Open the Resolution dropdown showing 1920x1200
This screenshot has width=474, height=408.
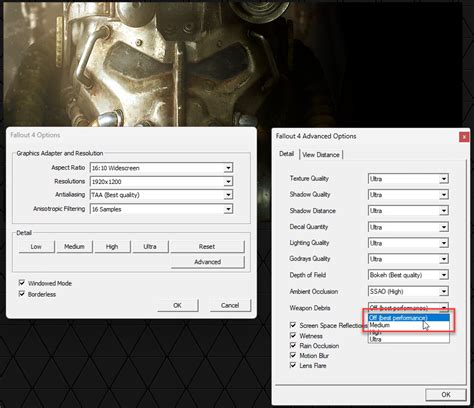[x=161, y=181]
